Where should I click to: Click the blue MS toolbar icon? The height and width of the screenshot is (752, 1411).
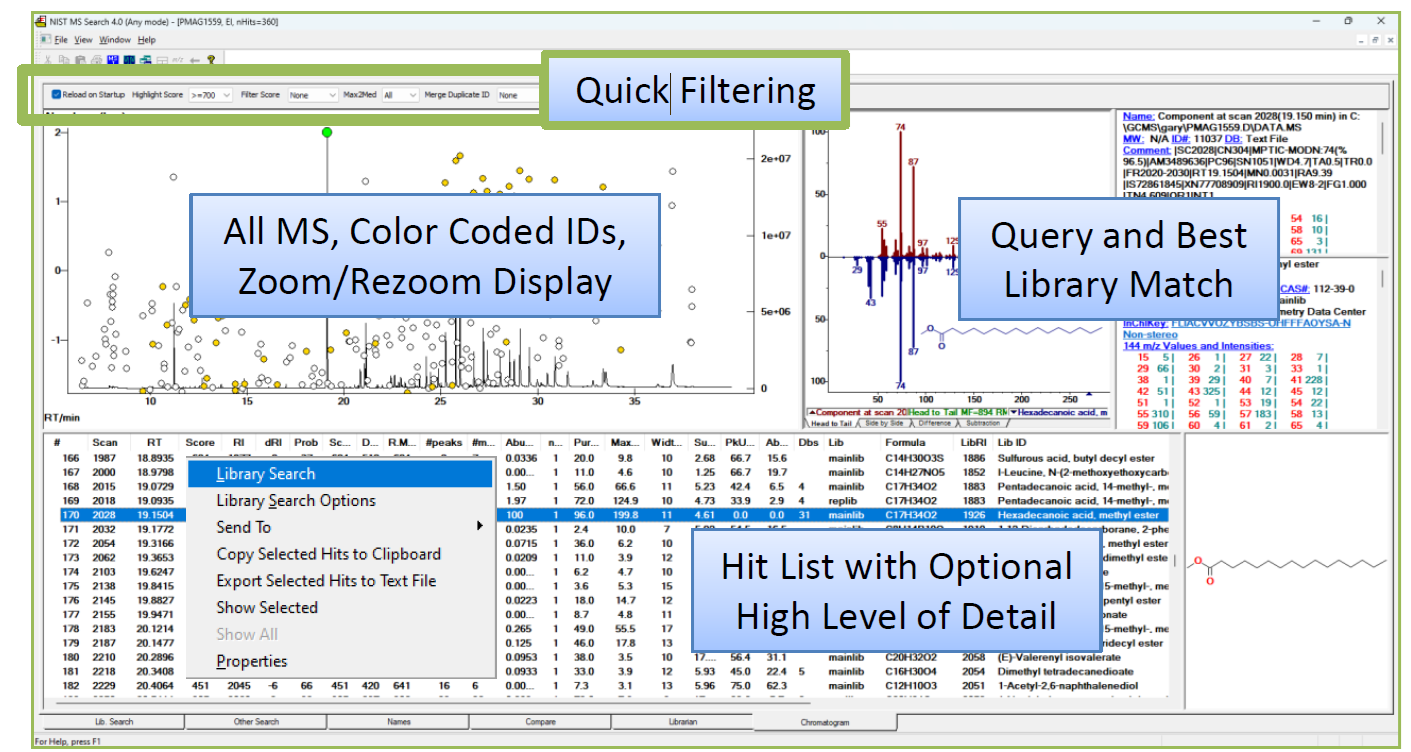(x=113, y=60)
